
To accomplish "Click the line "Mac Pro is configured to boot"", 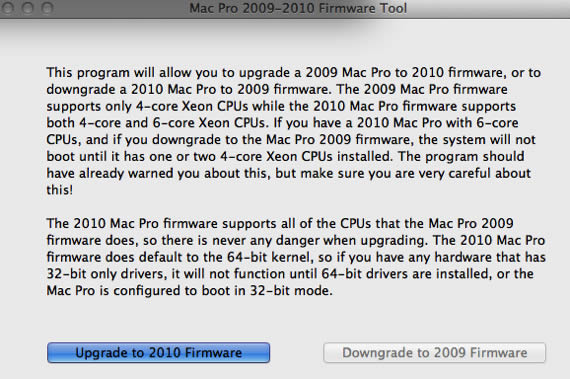I will 189,291.
